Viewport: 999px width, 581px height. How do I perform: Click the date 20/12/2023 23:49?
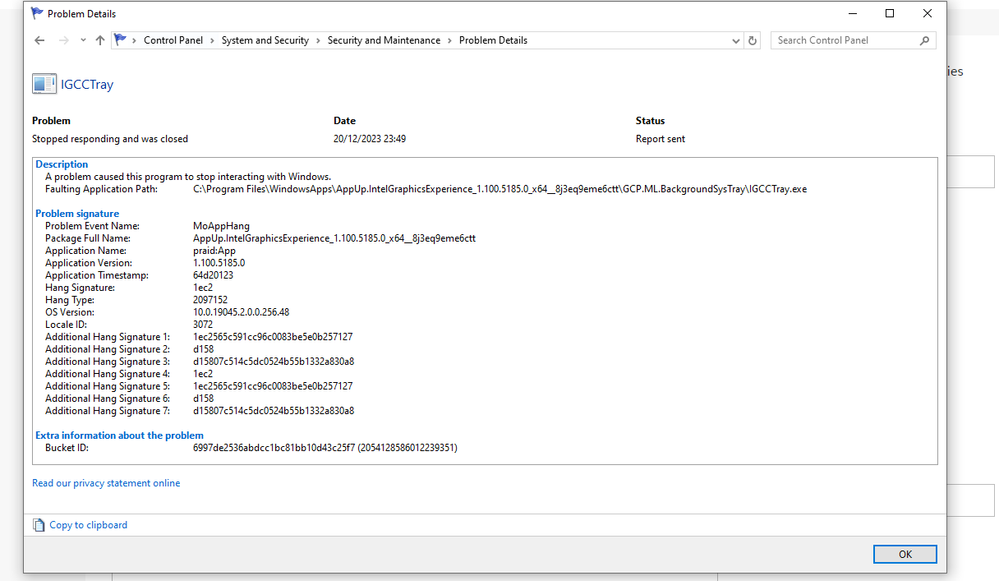[370, 139]
